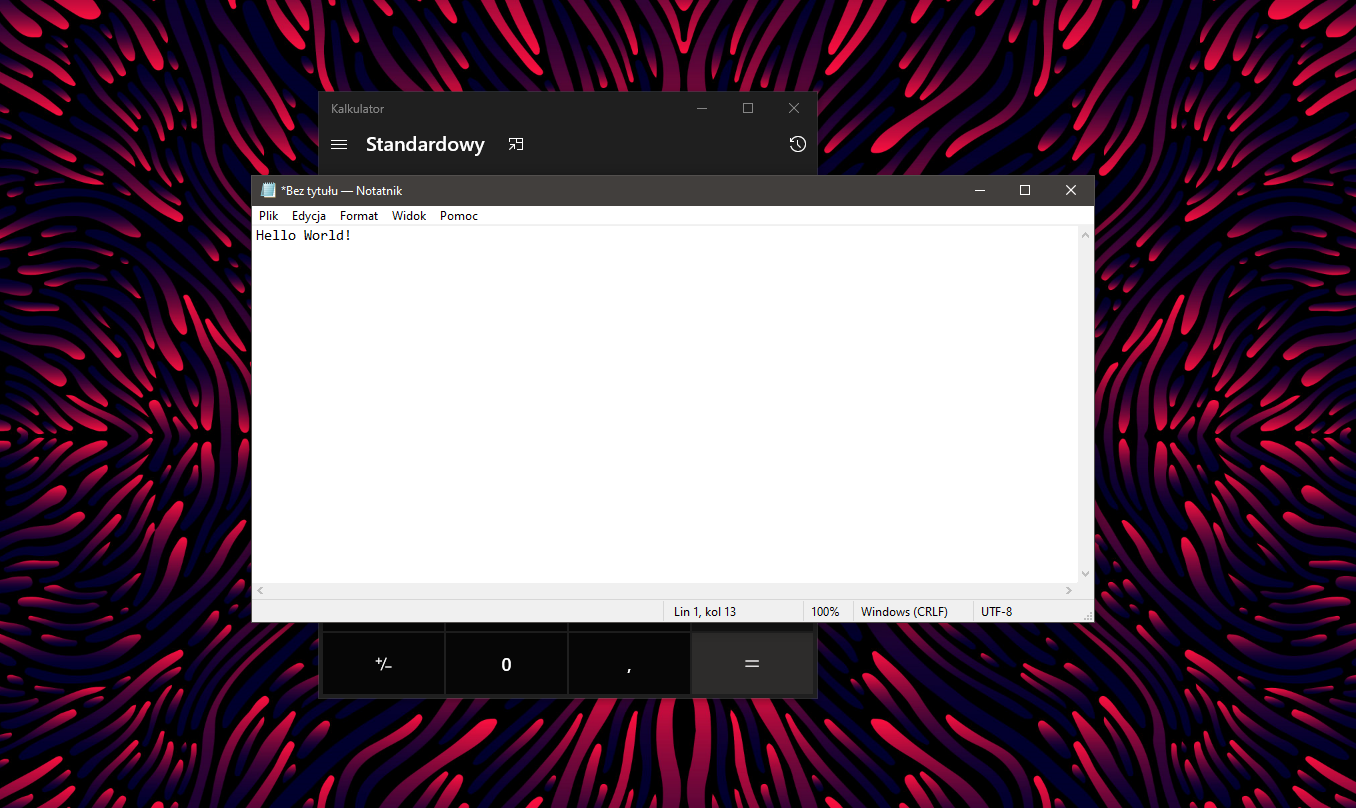This screenshot has width=1356, height=808.
Task: Close the Notatnik window
Action: point(1071,190)
